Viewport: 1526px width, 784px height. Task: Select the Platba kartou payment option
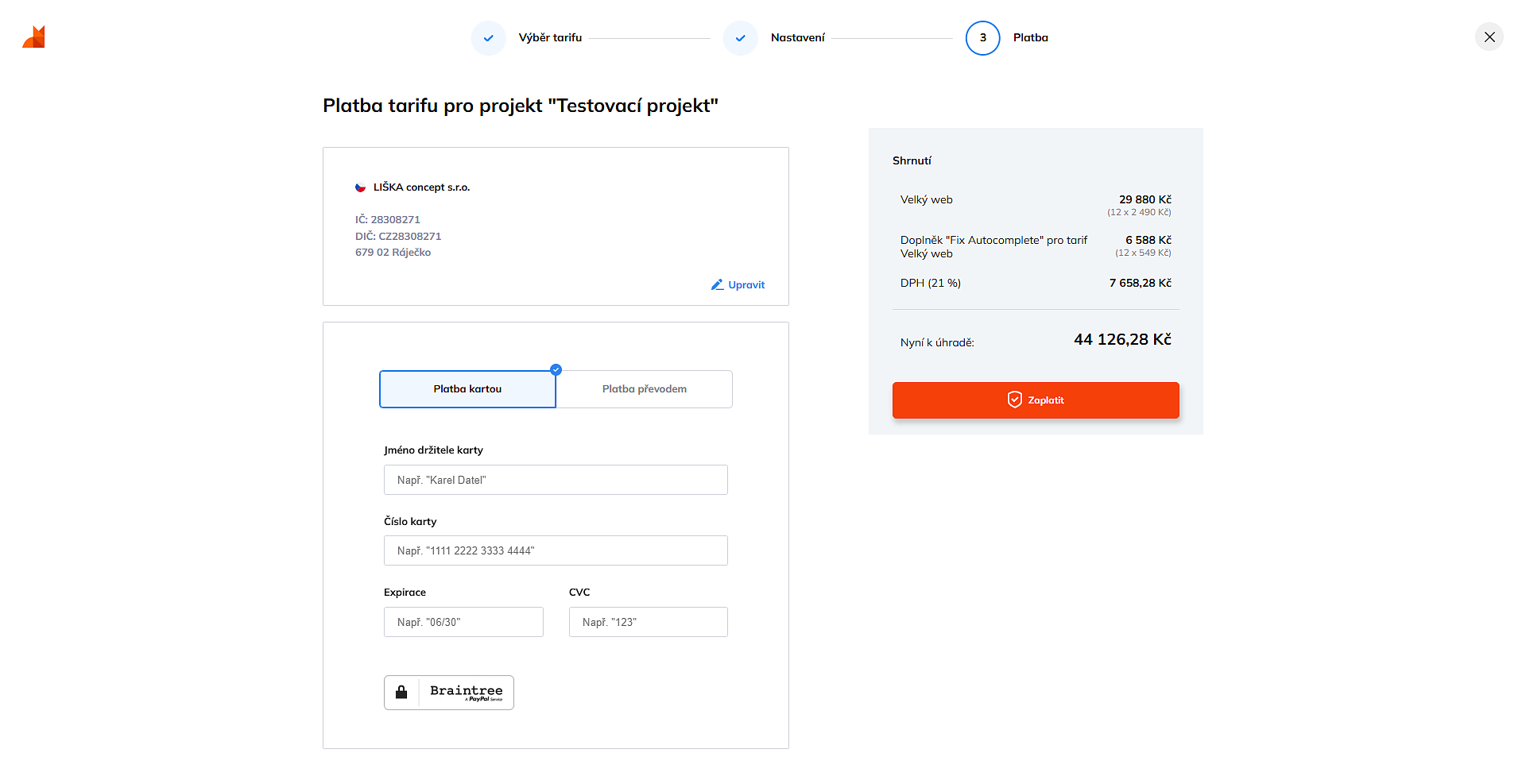click(467, 389)
